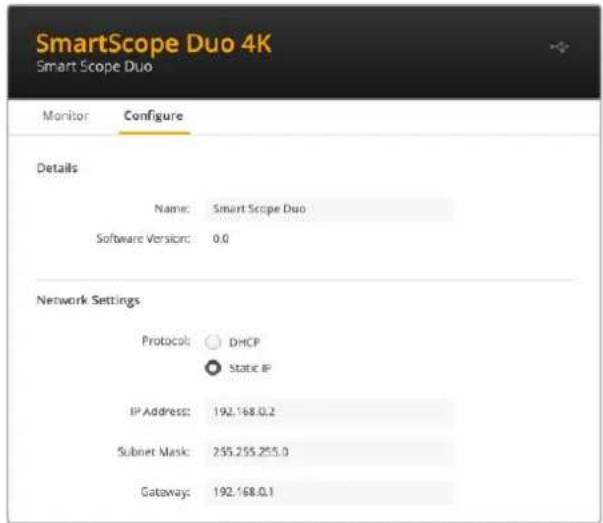This screenshot has width=603, height=523.
Task: Click the USB connection icon in header
Action: [559, 47]
